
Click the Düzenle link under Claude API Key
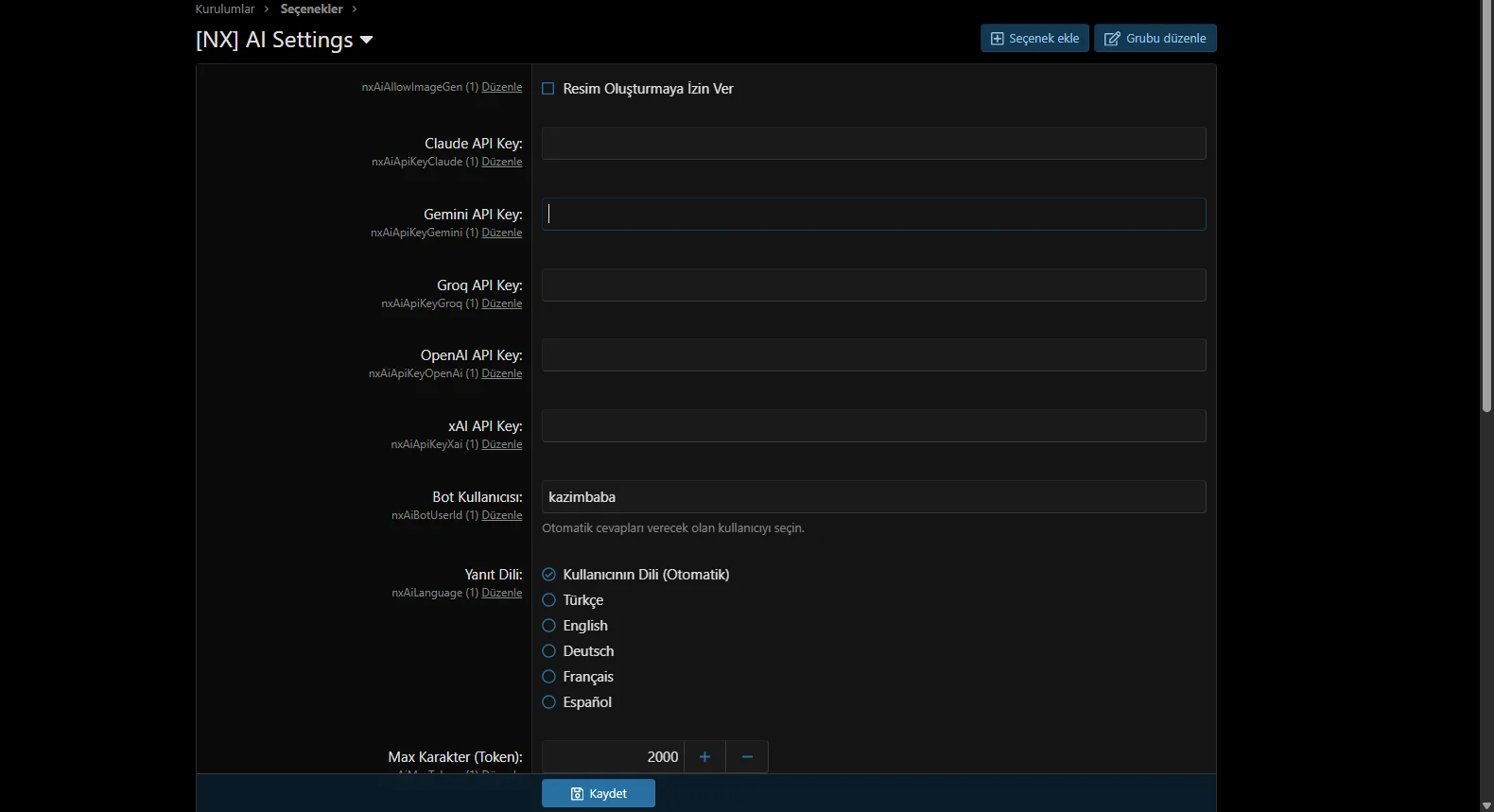tap(501, 162)
